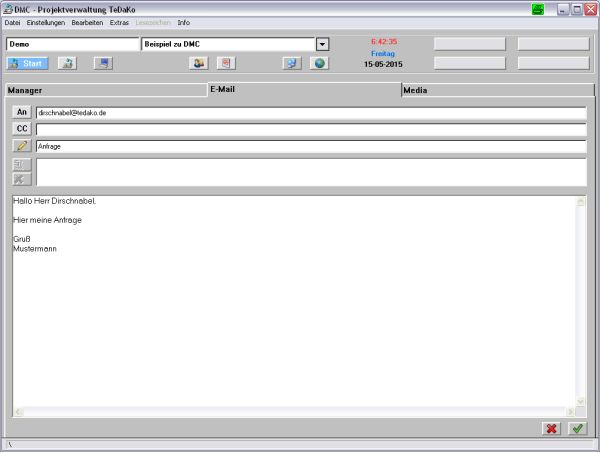Screen dimensions: 600x452
Task: Open the Einstellungen menu
Action: 46,22
